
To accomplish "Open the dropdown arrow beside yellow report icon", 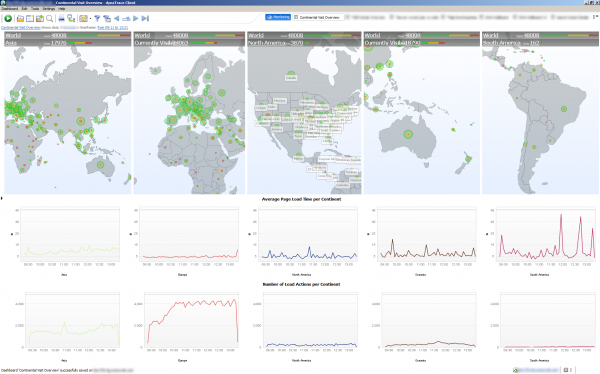I will [90, 18].
